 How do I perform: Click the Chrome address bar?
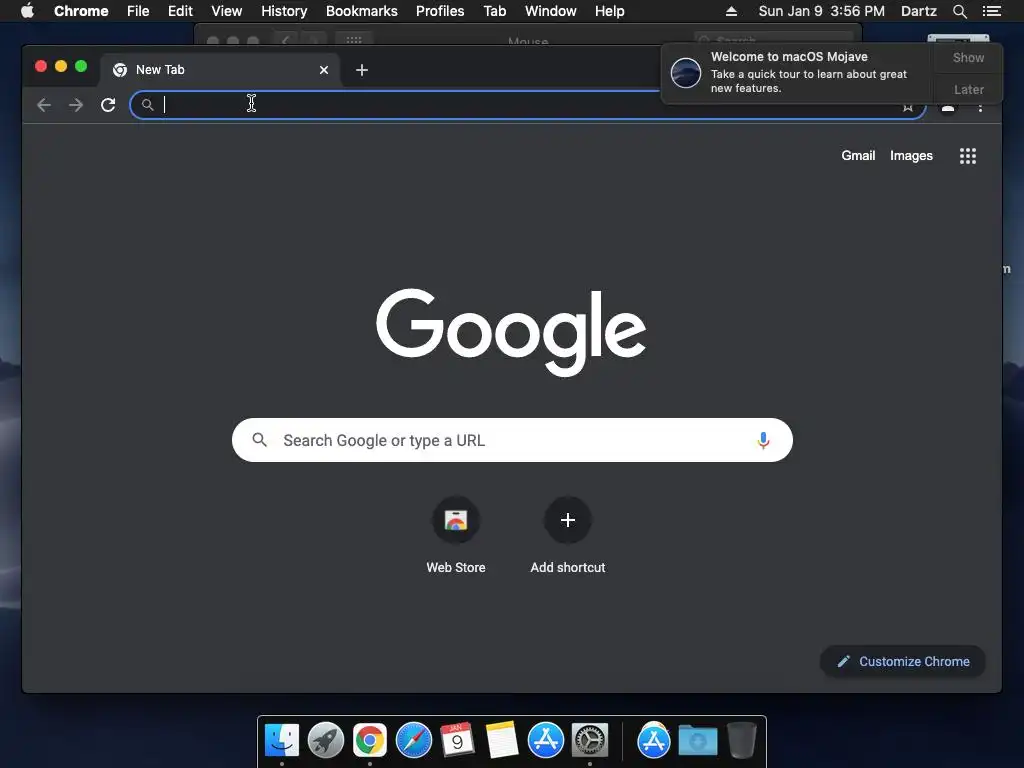point(528,105)
